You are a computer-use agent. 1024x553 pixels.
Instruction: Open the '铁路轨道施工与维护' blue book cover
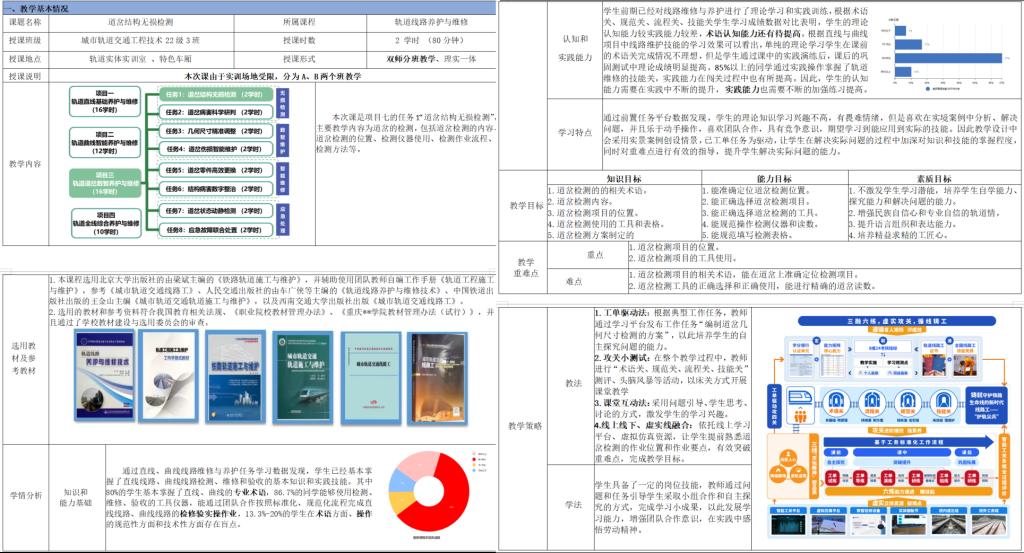point(235,375)
